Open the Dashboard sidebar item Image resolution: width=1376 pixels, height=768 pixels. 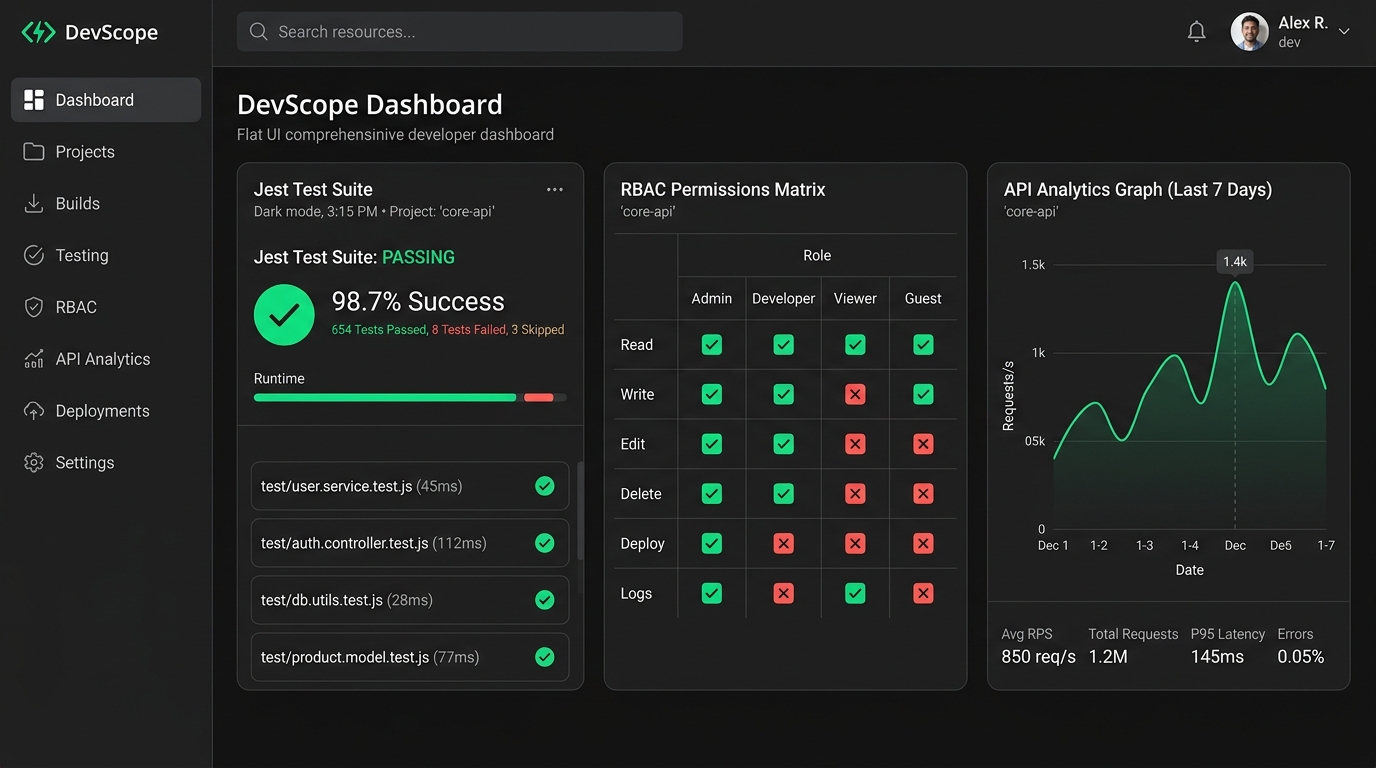click(x=106, y=100)
